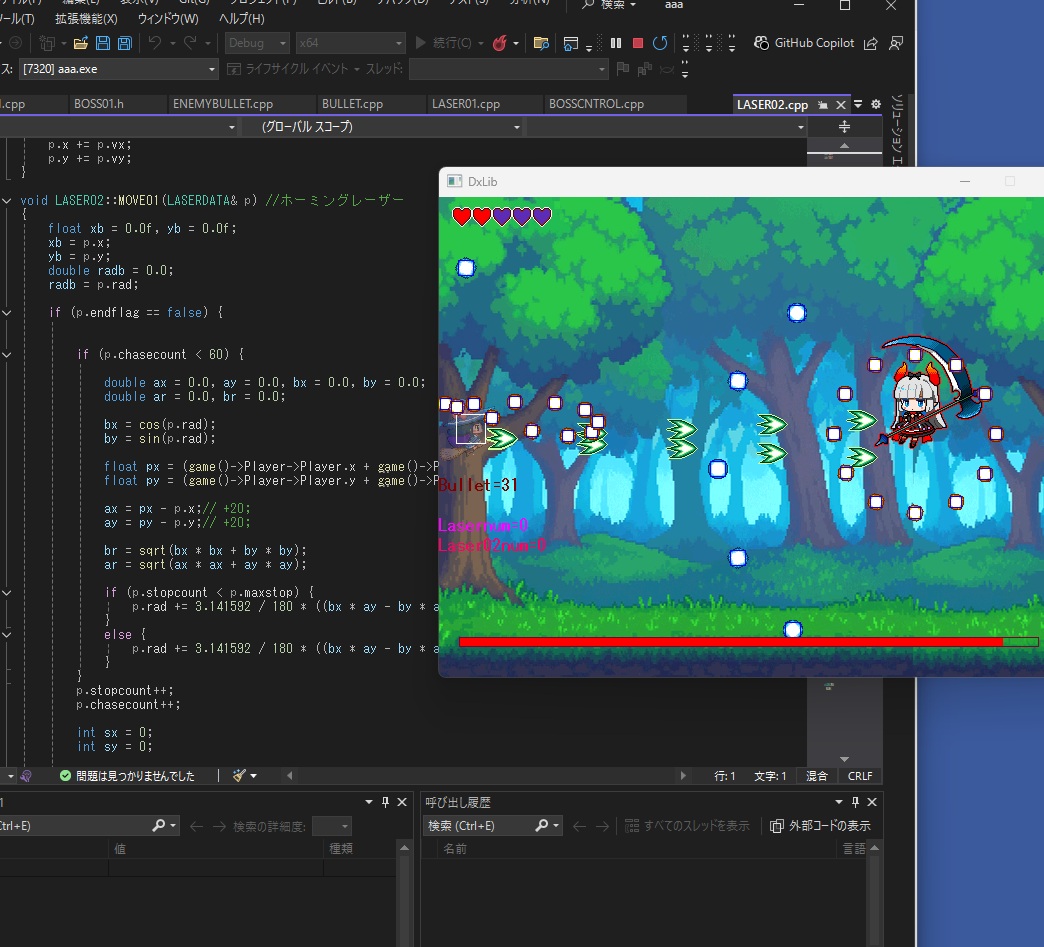Click the share icon beside Copilot
This screenshot has height=947, width=1044.
click(x=870, y=43)
